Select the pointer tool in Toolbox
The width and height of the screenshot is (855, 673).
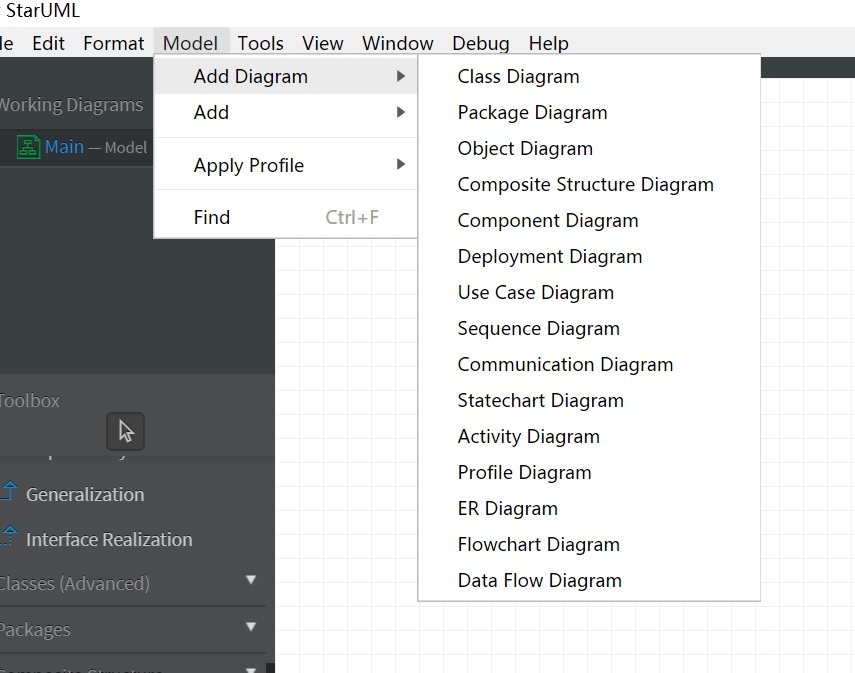[125, 431]
